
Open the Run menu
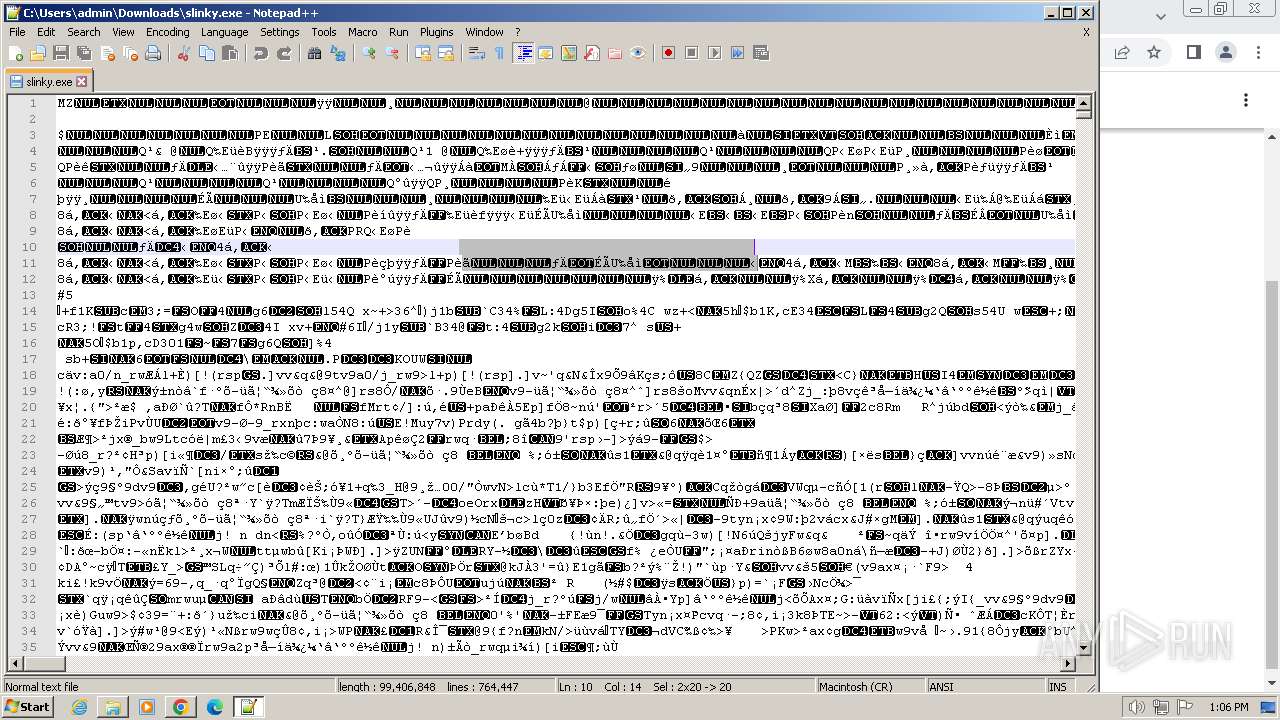tap(398, 32)
